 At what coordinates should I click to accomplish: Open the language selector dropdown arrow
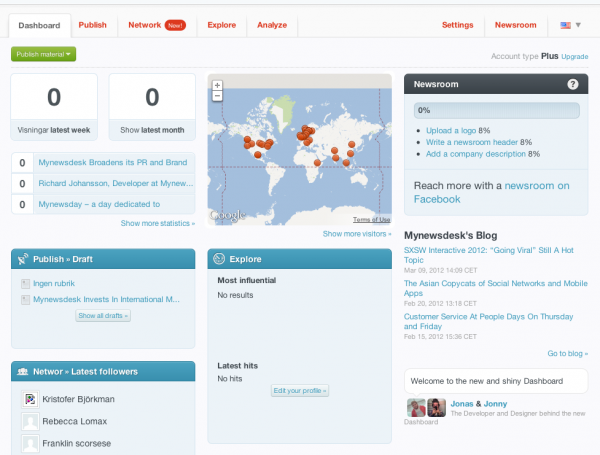click(x=578, y=25)
